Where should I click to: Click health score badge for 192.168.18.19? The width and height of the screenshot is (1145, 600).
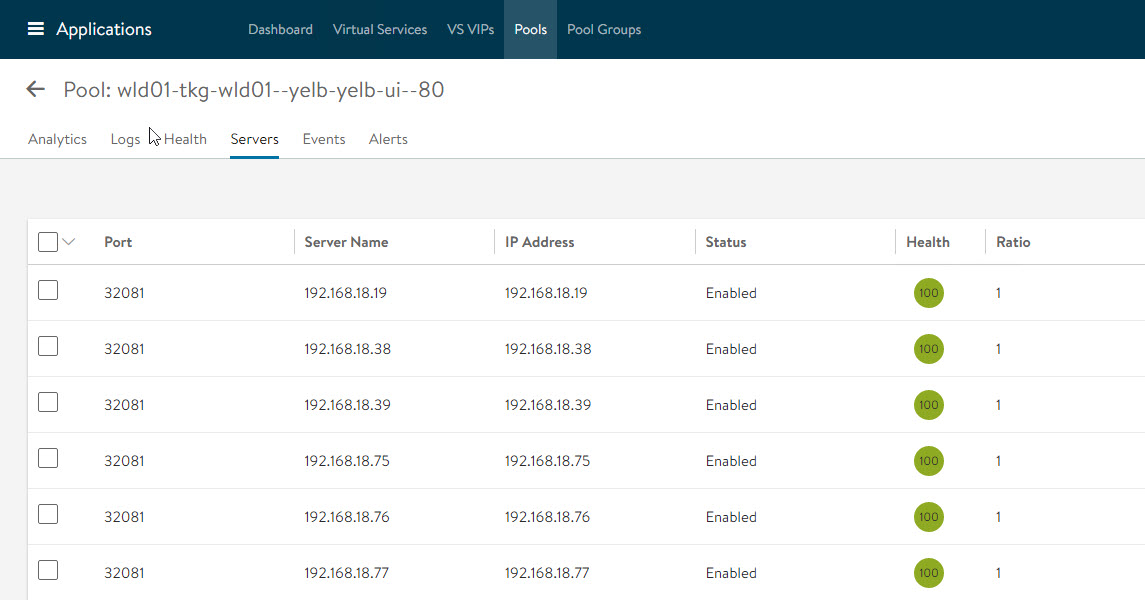click(928, 293)
